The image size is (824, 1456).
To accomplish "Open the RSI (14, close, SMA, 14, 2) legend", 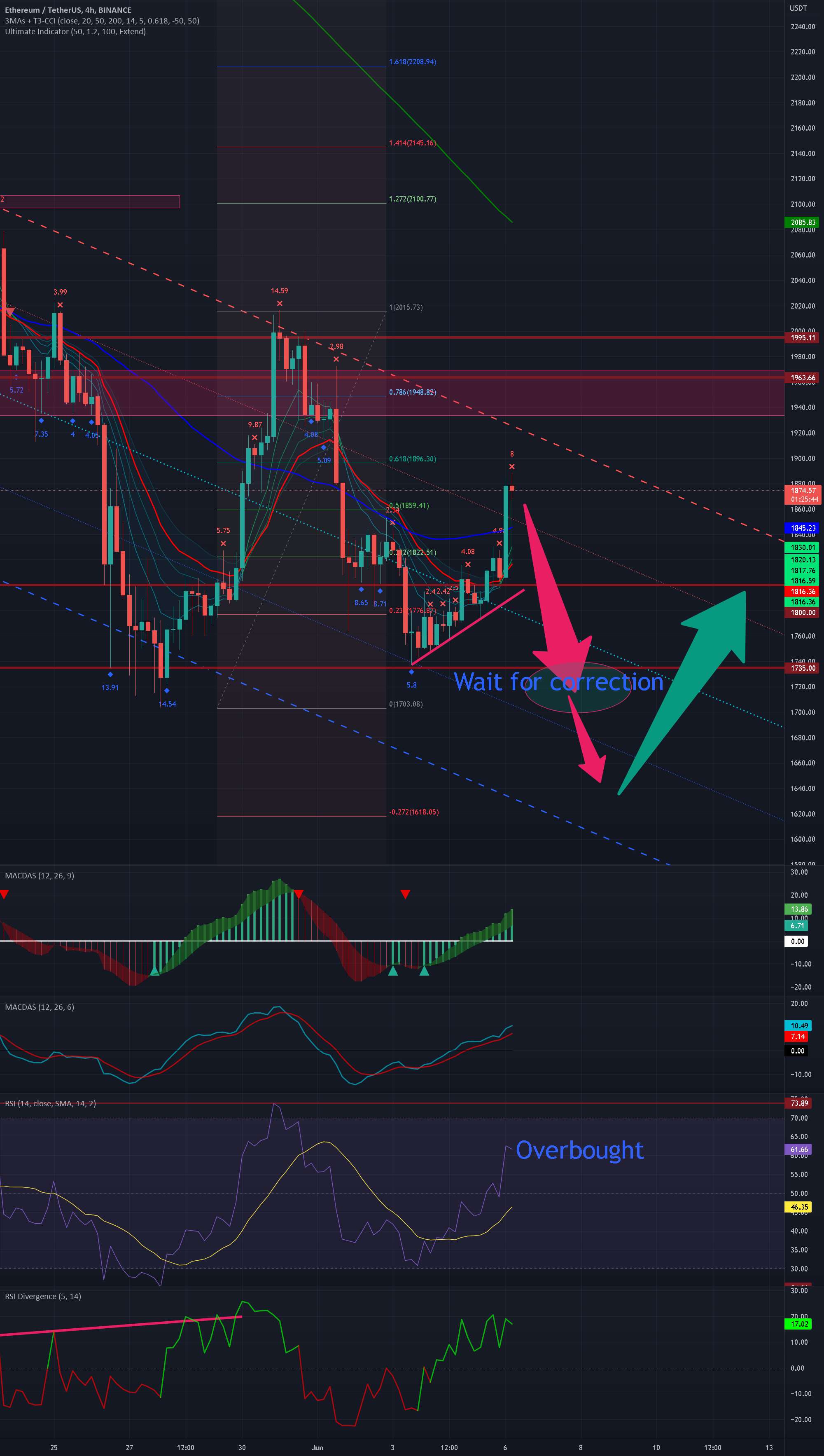I will pyautogui.click(x=50, y=1103).
